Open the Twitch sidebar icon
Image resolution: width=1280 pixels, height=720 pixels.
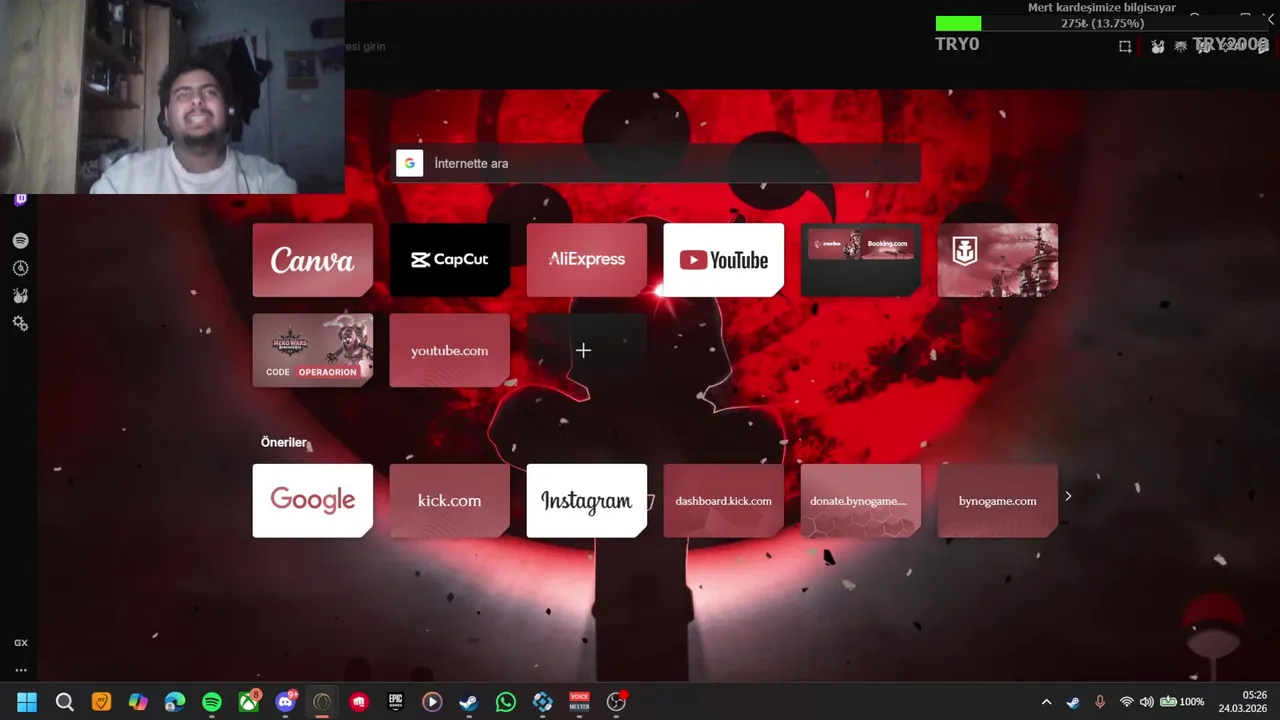tap(20, 200)
